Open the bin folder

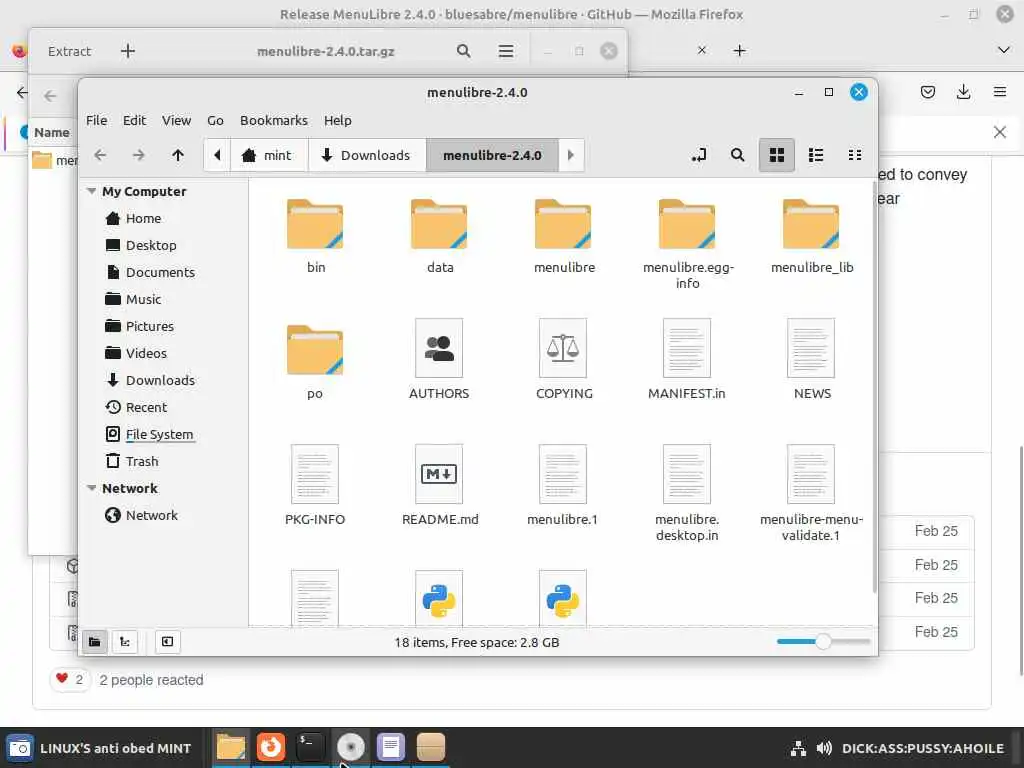(315, 235)
